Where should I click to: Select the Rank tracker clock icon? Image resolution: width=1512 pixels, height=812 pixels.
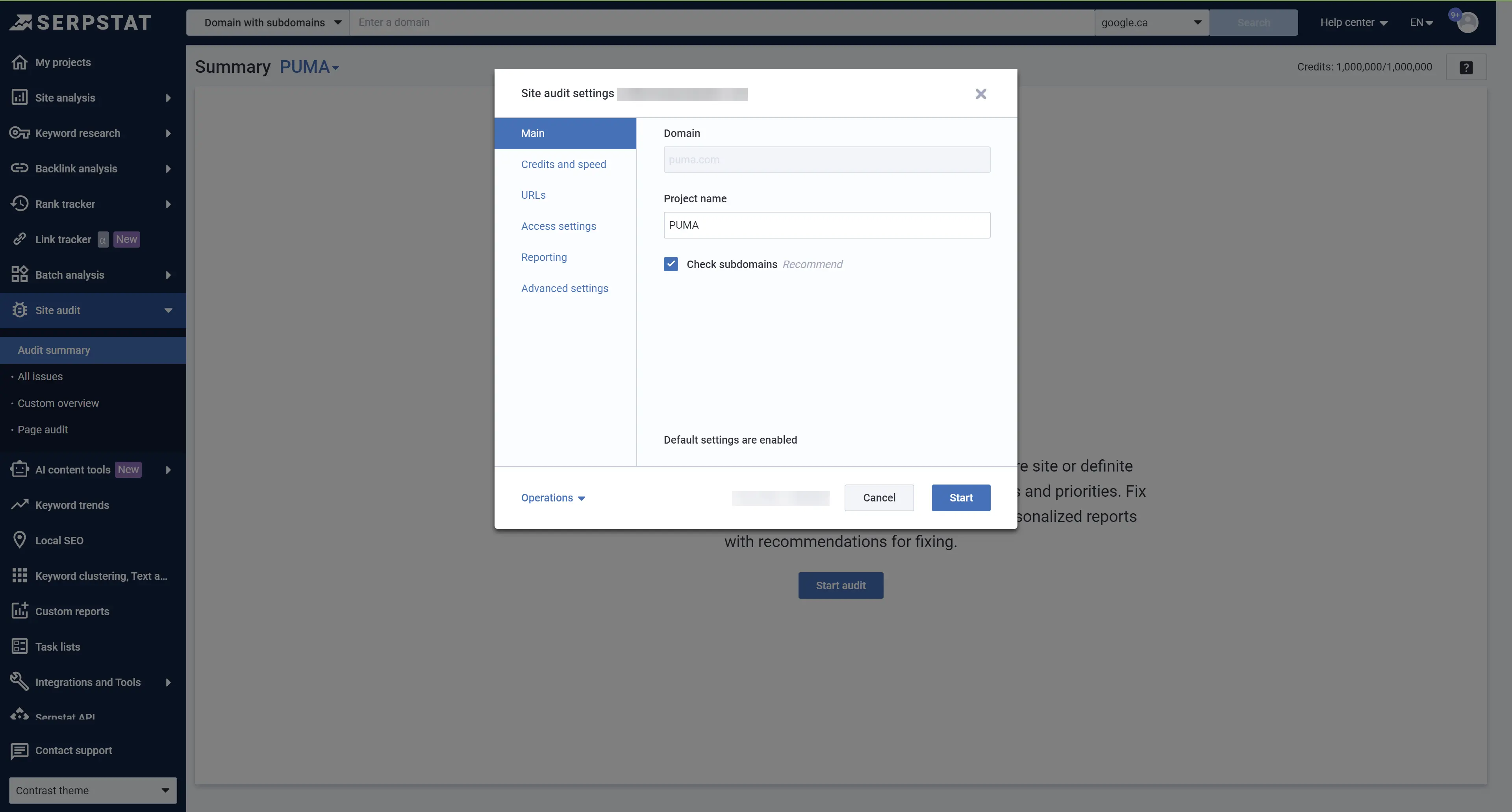20,203
